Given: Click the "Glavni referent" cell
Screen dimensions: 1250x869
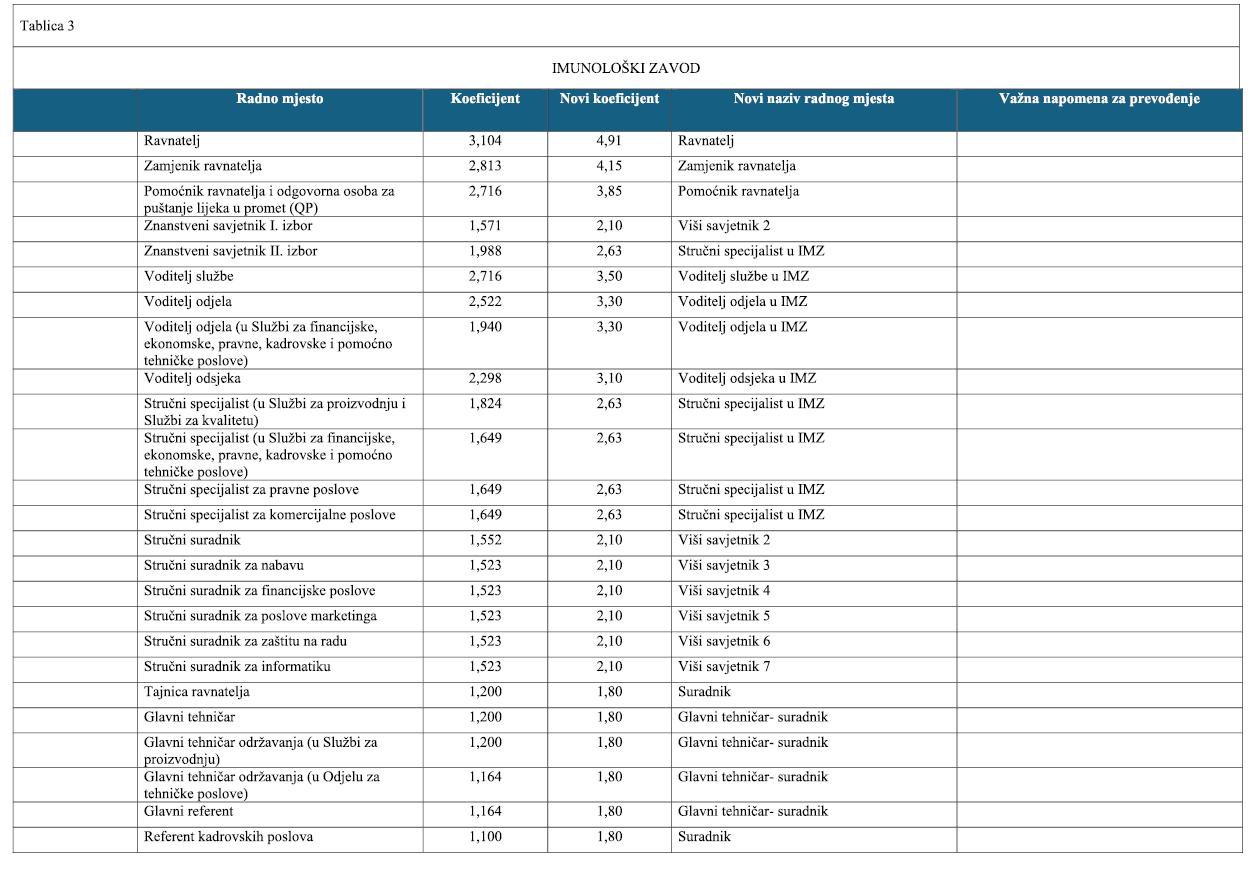Looking at the screenshot, I should tap(189, 812).
